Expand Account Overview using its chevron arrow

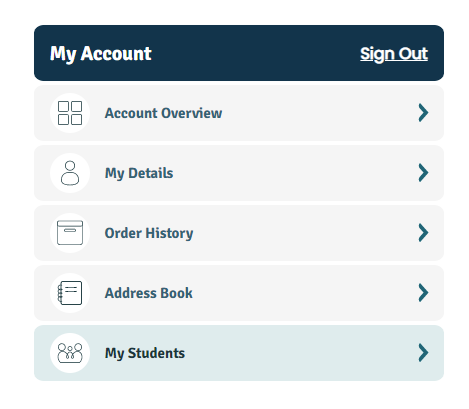pyautogui.click(x=423, y=113)
